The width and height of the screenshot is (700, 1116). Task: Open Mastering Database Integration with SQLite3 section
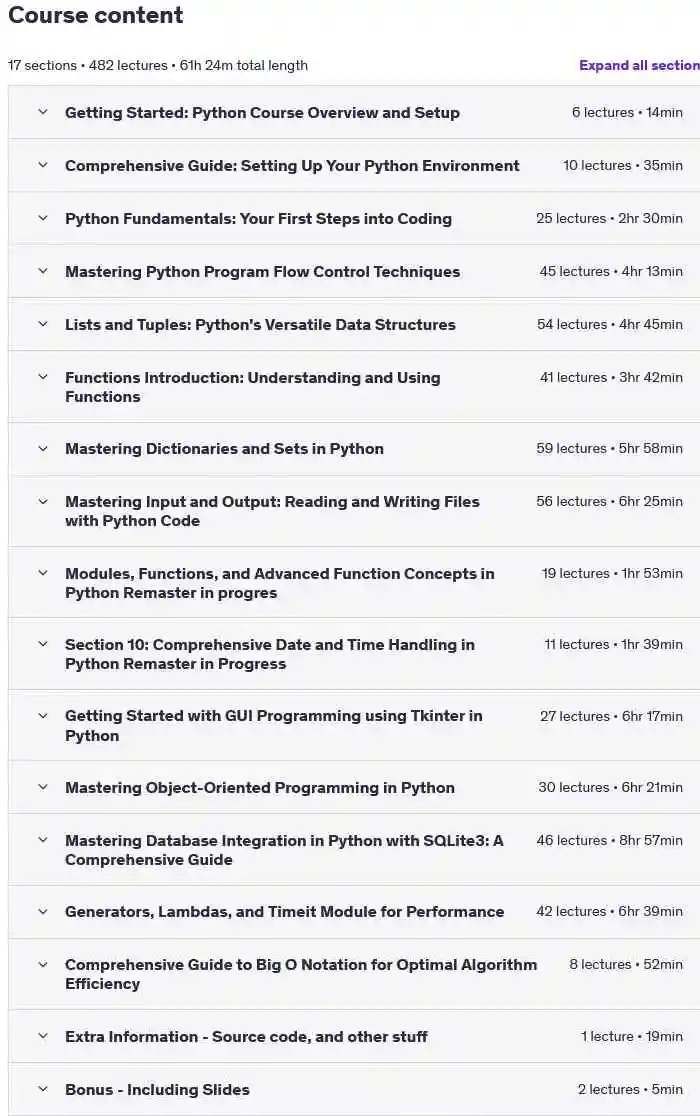point(284,850)
